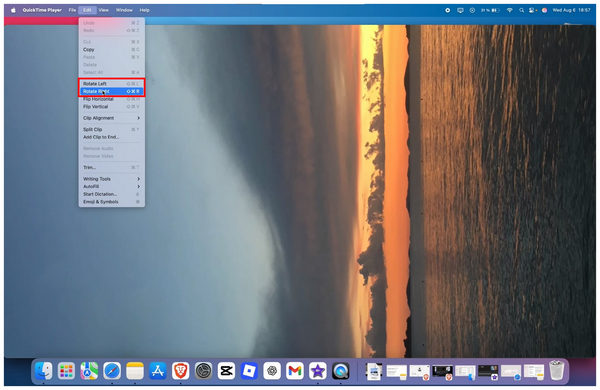600x390 pixels.
Task: Open Notes from the Dock
Action: pos(135,371)
